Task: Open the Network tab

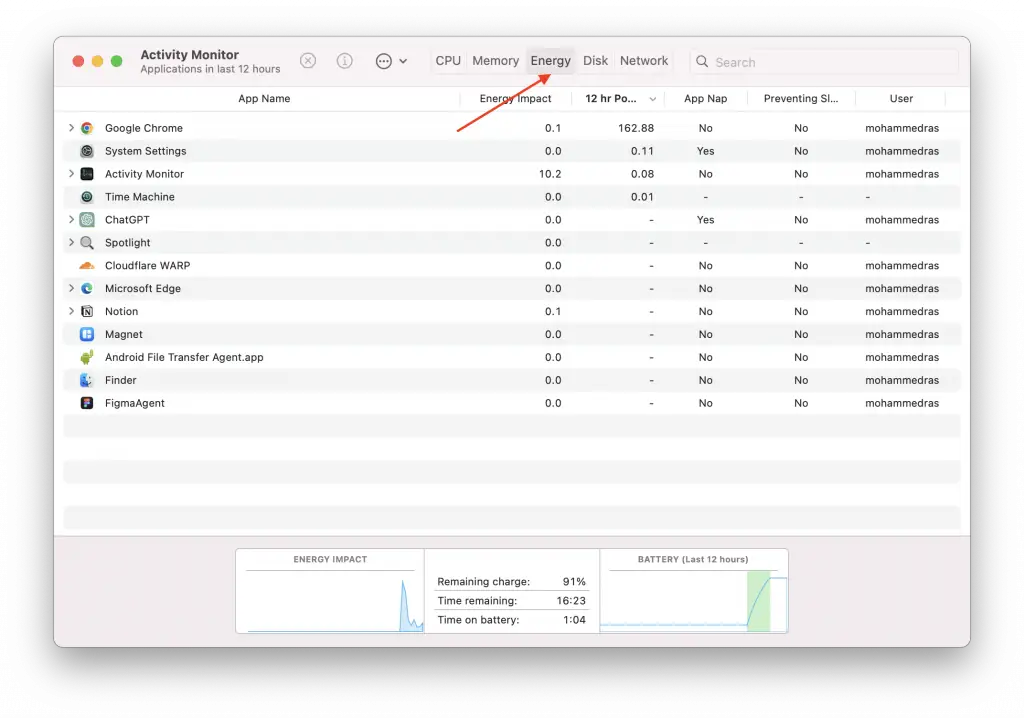Action: point(644,61)
